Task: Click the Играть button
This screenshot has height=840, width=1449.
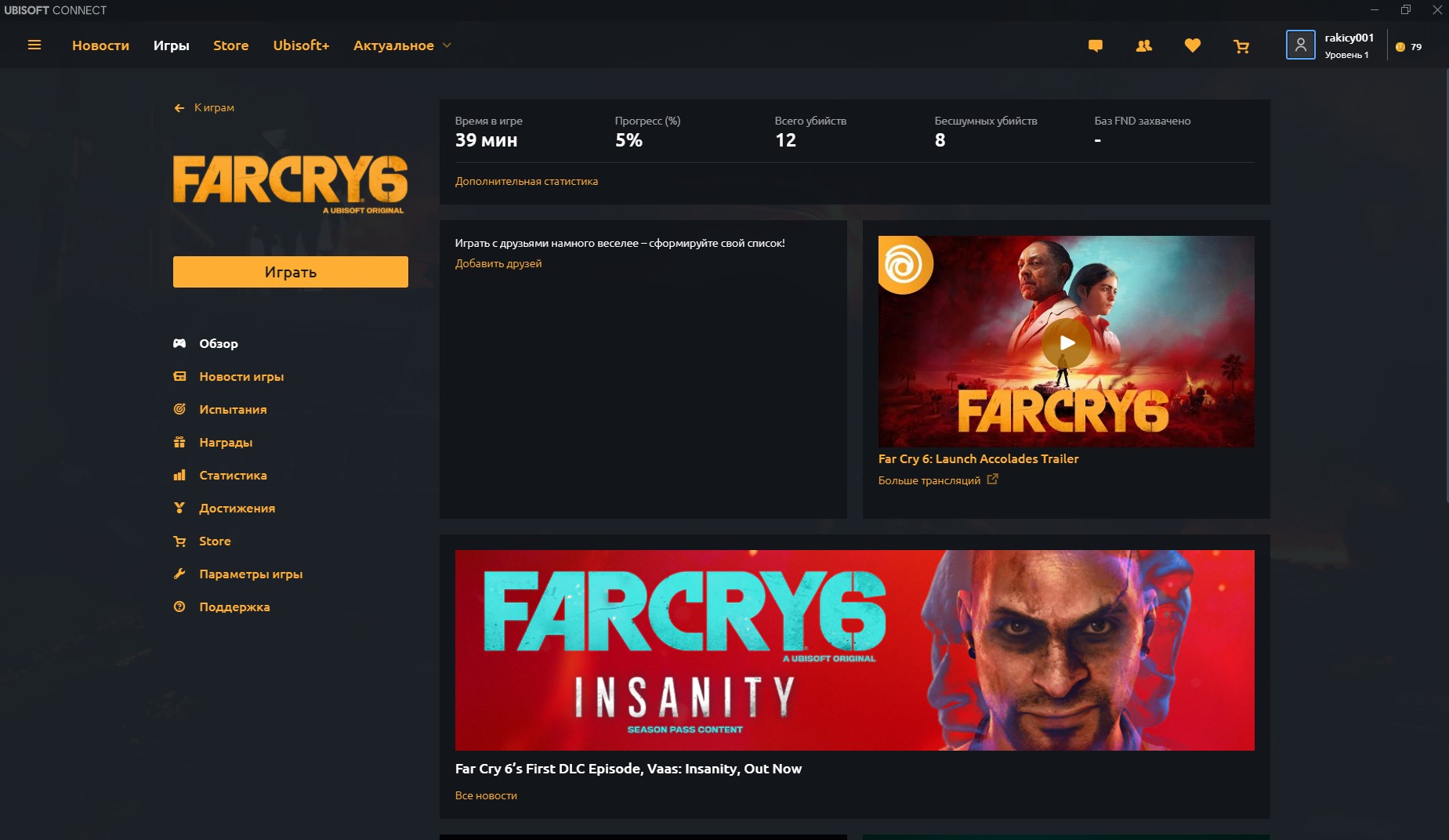Action: 291,272
